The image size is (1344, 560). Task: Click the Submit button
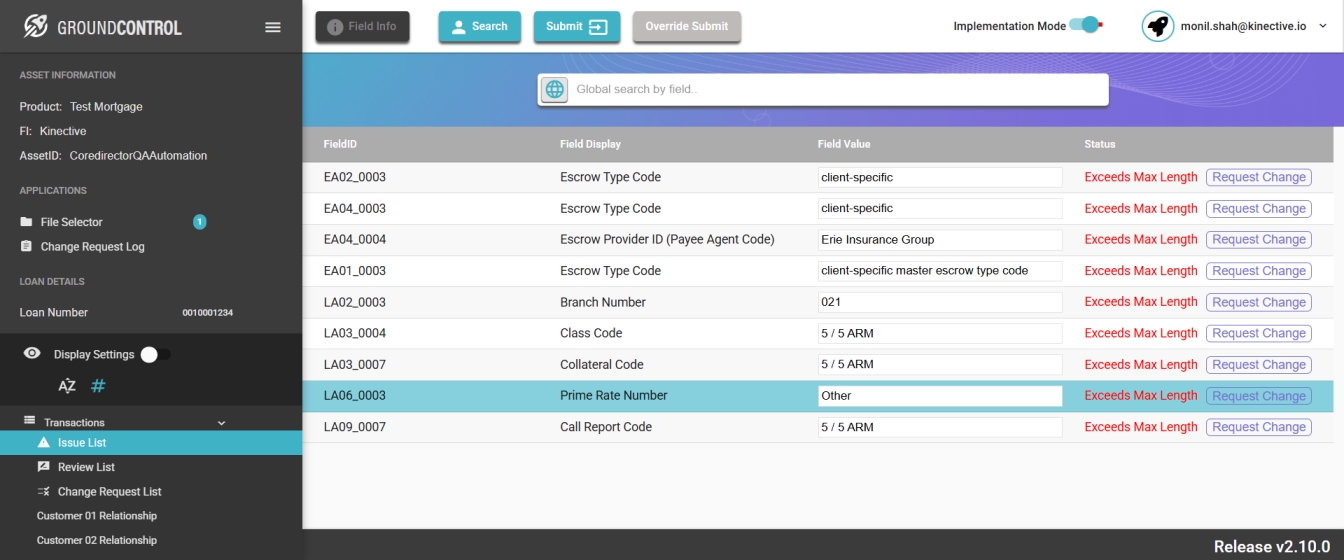(577, 27)
